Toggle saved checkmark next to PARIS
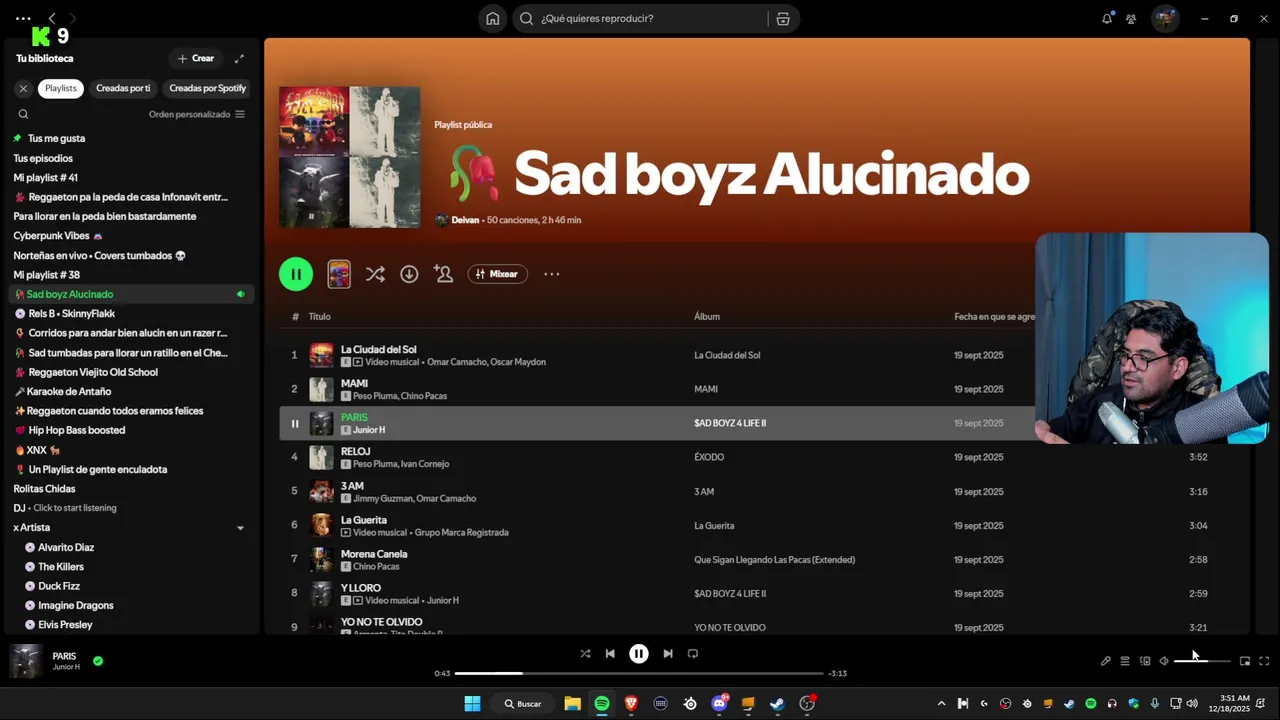Image resolution: width=1280 pixels, height=720 pixels. (98, 661)
